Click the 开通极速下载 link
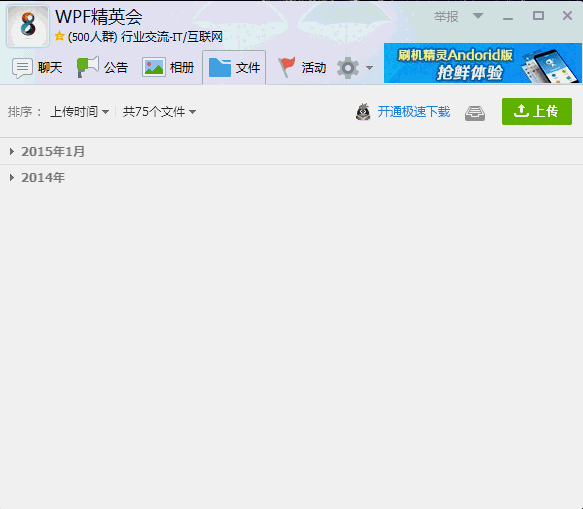This screenshot has height=509, width=583. point(414,112)
